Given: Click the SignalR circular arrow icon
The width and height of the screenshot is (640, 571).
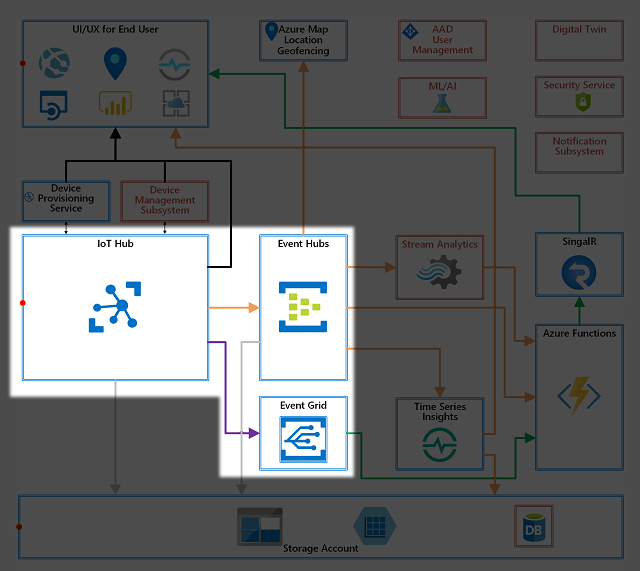Looking at the screenshot, I should tap(579, 272).
